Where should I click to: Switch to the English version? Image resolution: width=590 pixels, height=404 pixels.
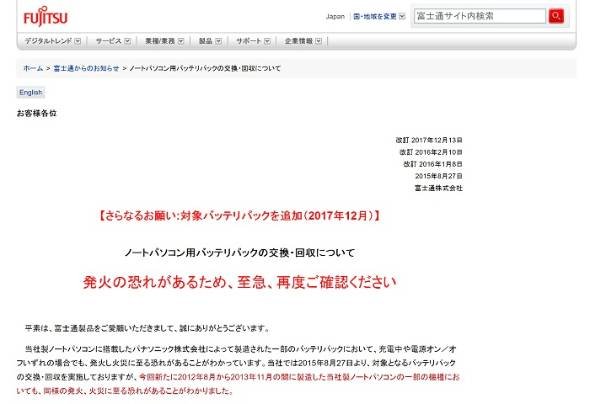coord(30,93)
